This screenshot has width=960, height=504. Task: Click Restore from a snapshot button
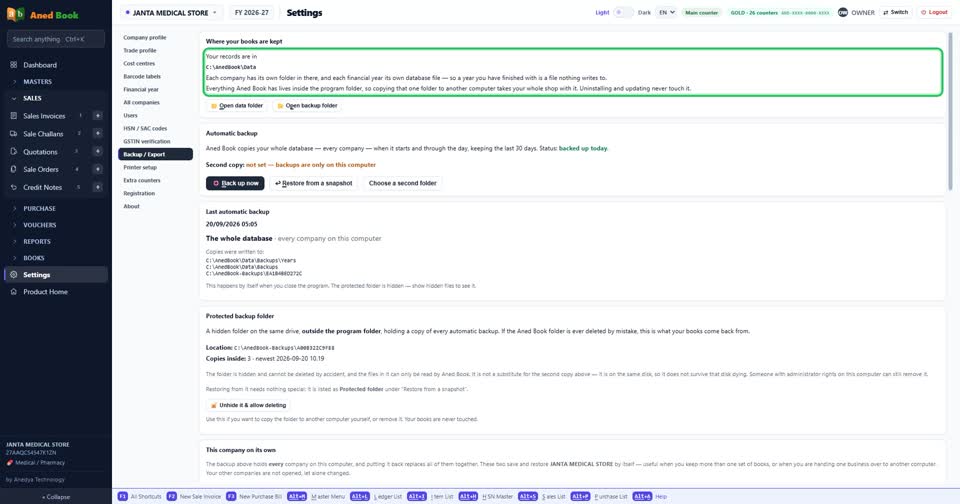click(x=313, y=183)
